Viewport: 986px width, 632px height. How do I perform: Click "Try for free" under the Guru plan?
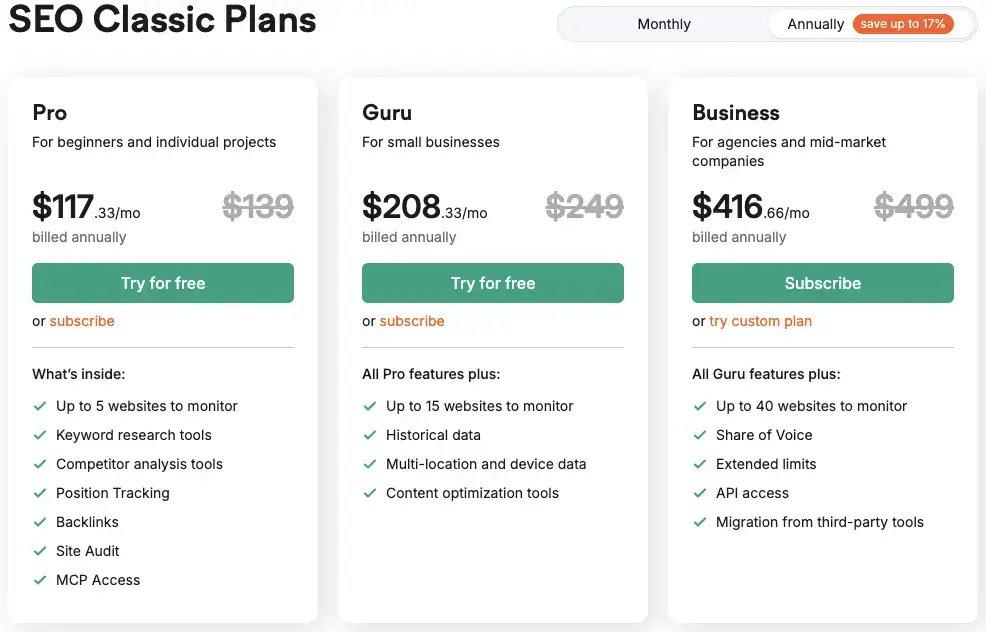click(492, 283)
